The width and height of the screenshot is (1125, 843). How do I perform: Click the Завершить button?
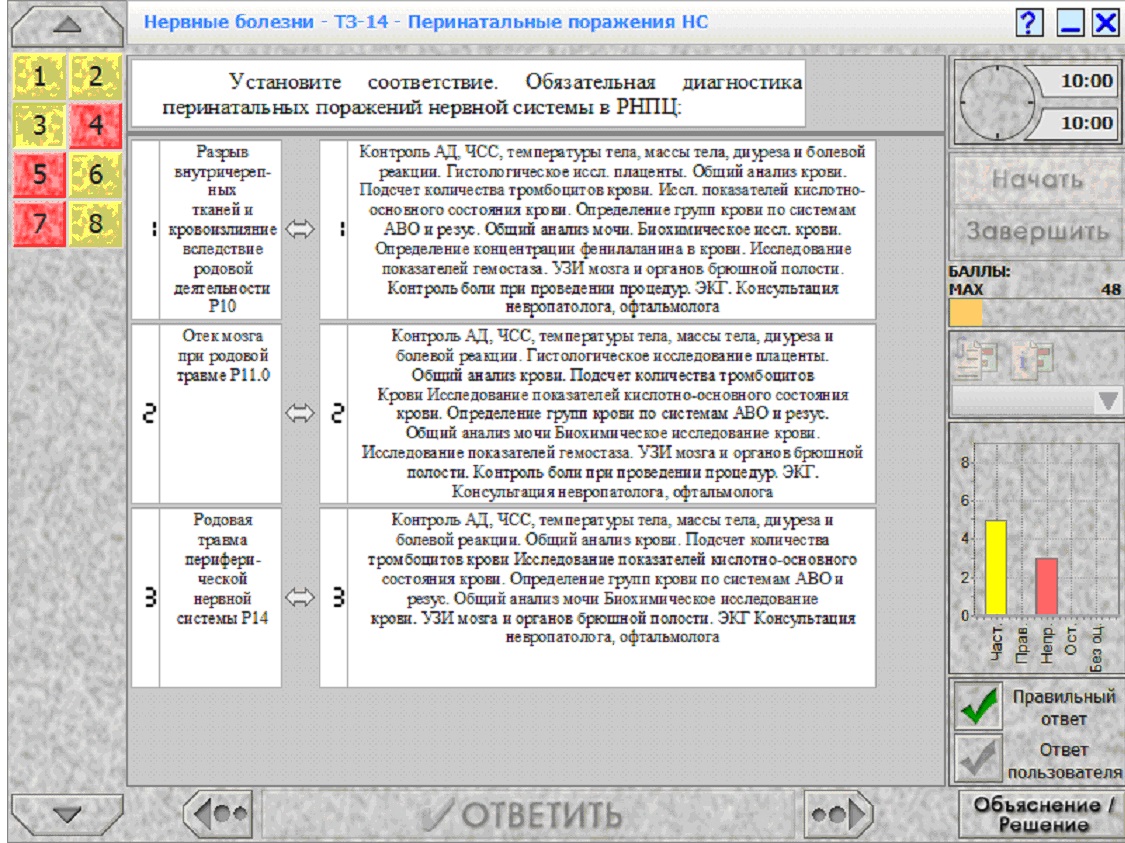[x=1037, y=232]
